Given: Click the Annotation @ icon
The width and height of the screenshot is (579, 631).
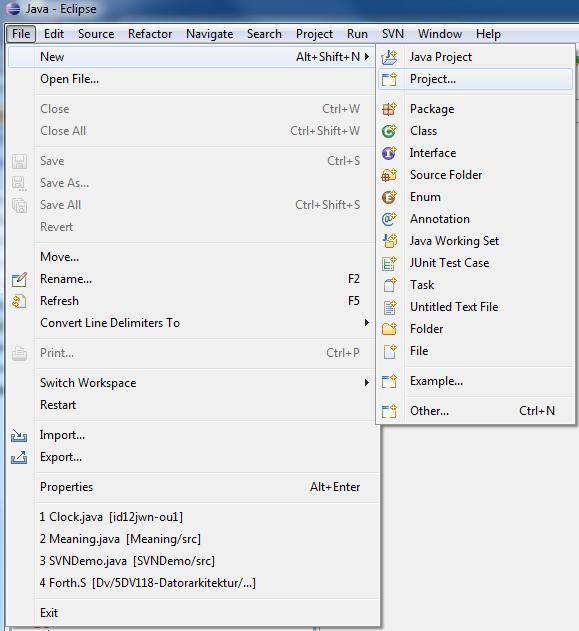Looking at the screenshot, I should click(x=389, y=219).
